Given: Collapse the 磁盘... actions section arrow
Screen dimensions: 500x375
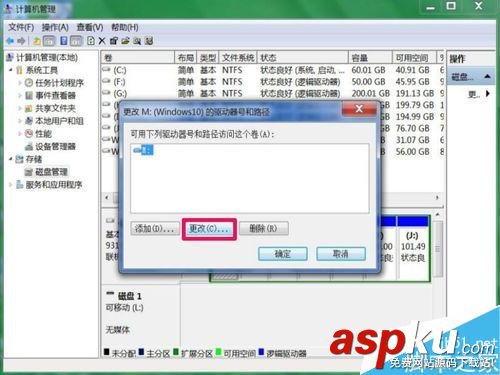Looking at the screenshot, I should pos(487,77).
